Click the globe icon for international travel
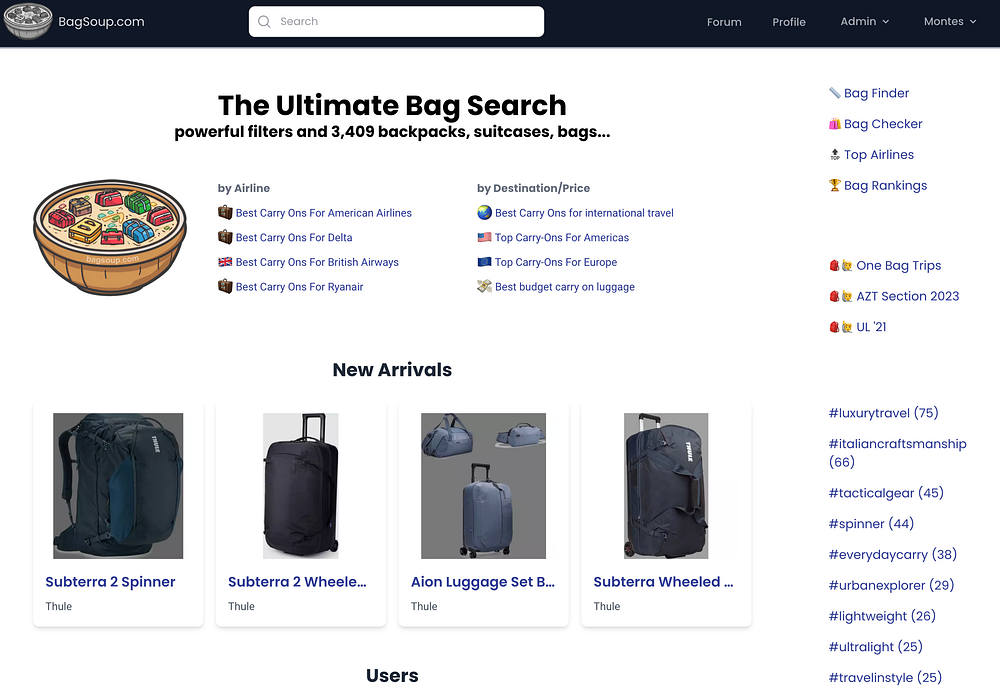This screenshot has height=694, width=1000. pos(484,212)
